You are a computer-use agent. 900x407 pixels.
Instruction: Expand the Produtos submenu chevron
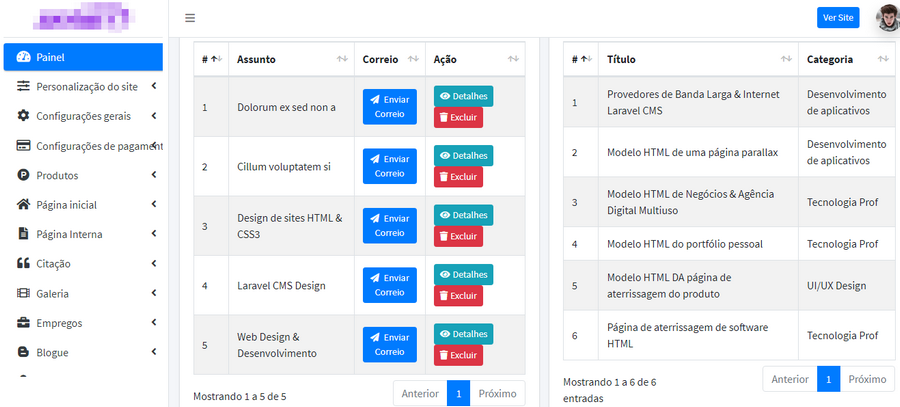(x=154, y=175)
